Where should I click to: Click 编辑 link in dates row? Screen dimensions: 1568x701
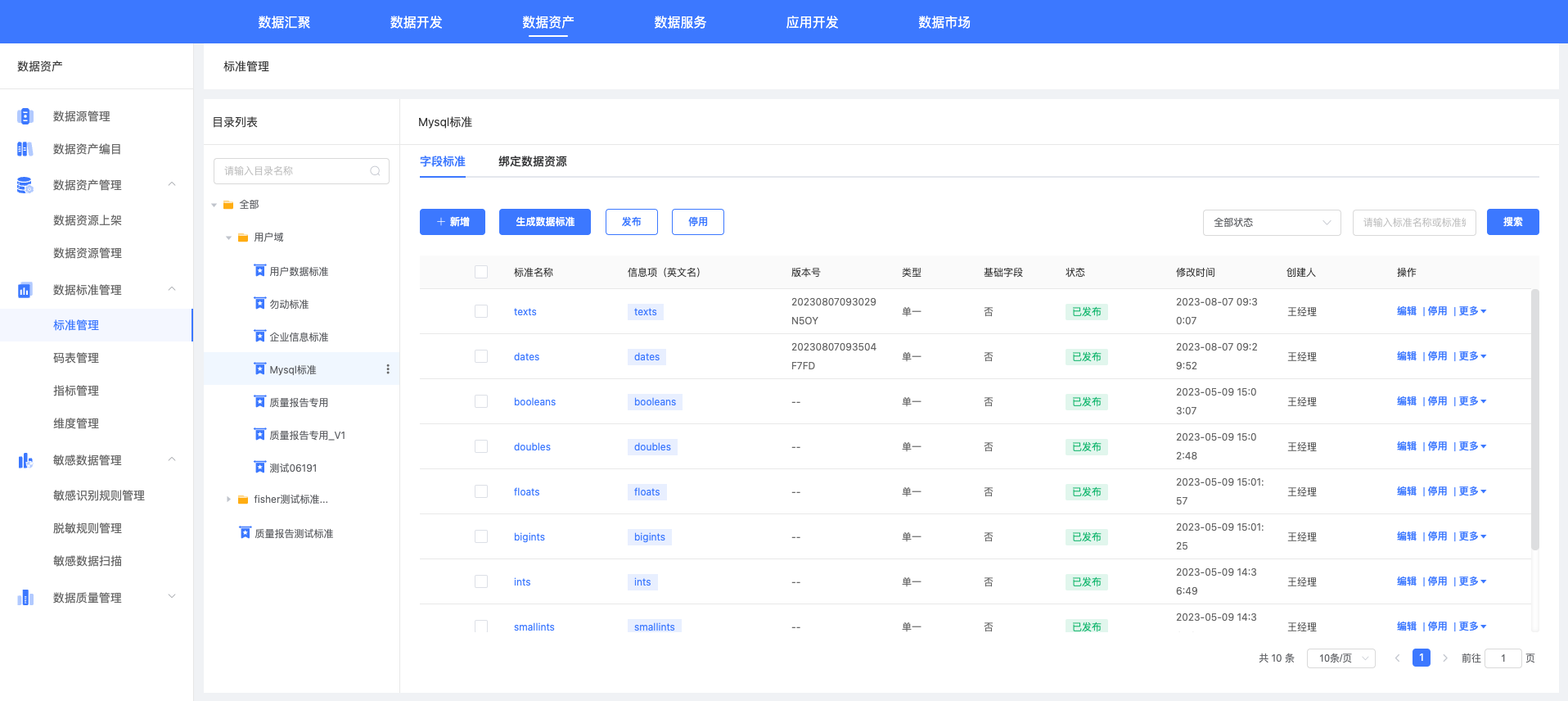click(x=1407, y=356)
